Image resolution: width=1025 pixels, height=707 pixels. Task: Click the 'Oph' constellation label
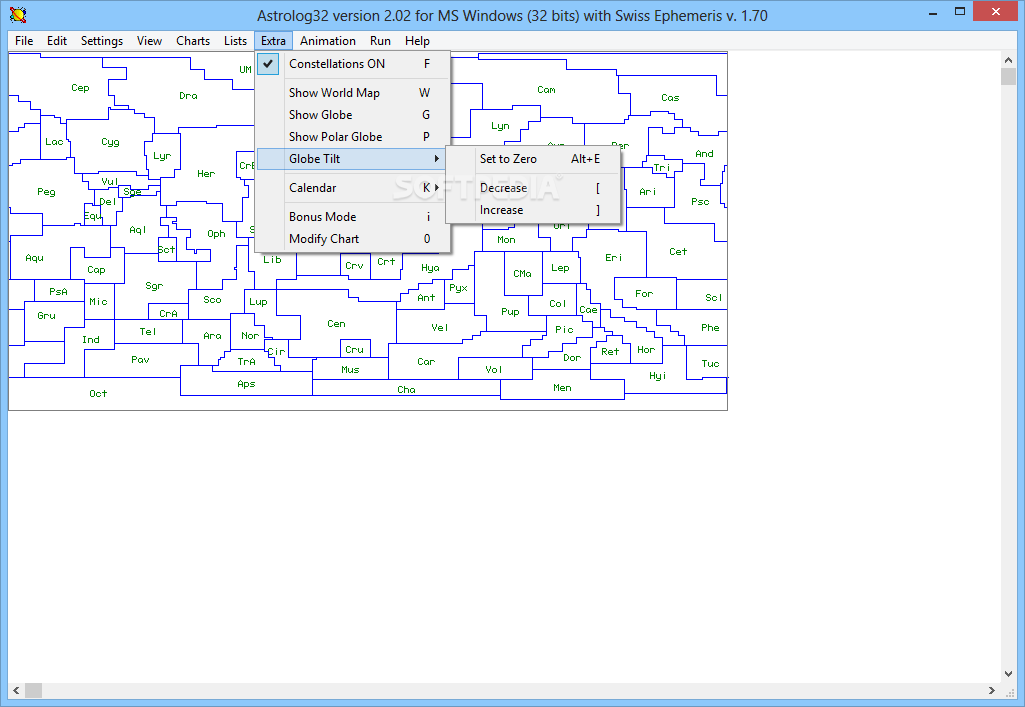pyautogui.click(x=216, y=234)
